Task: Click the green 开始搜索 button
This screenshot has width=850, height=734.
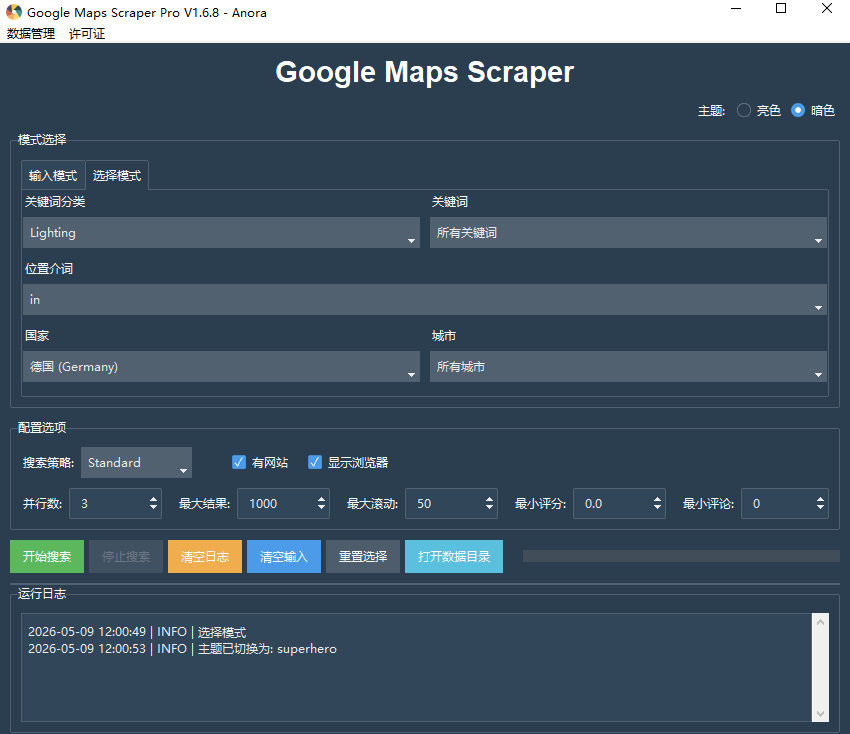Action: coord(47,556)
